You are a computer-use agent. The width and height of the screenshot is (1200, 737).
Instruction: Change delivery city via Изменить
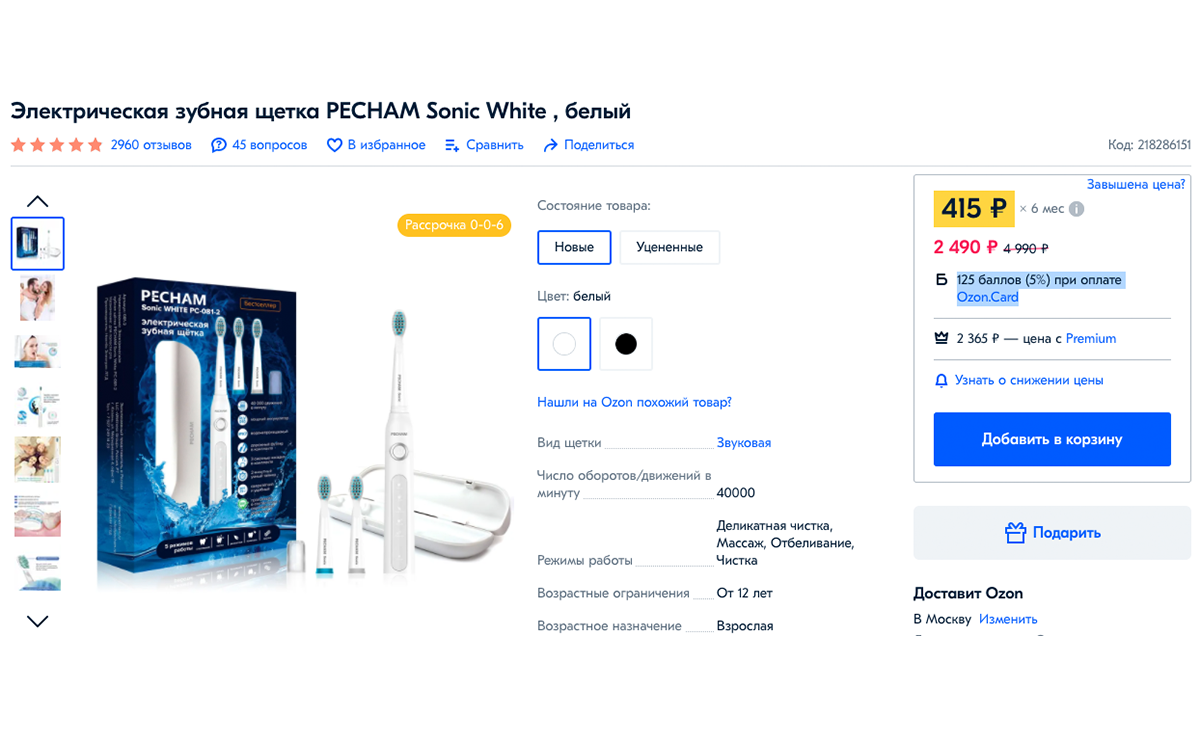[1008, 619]
